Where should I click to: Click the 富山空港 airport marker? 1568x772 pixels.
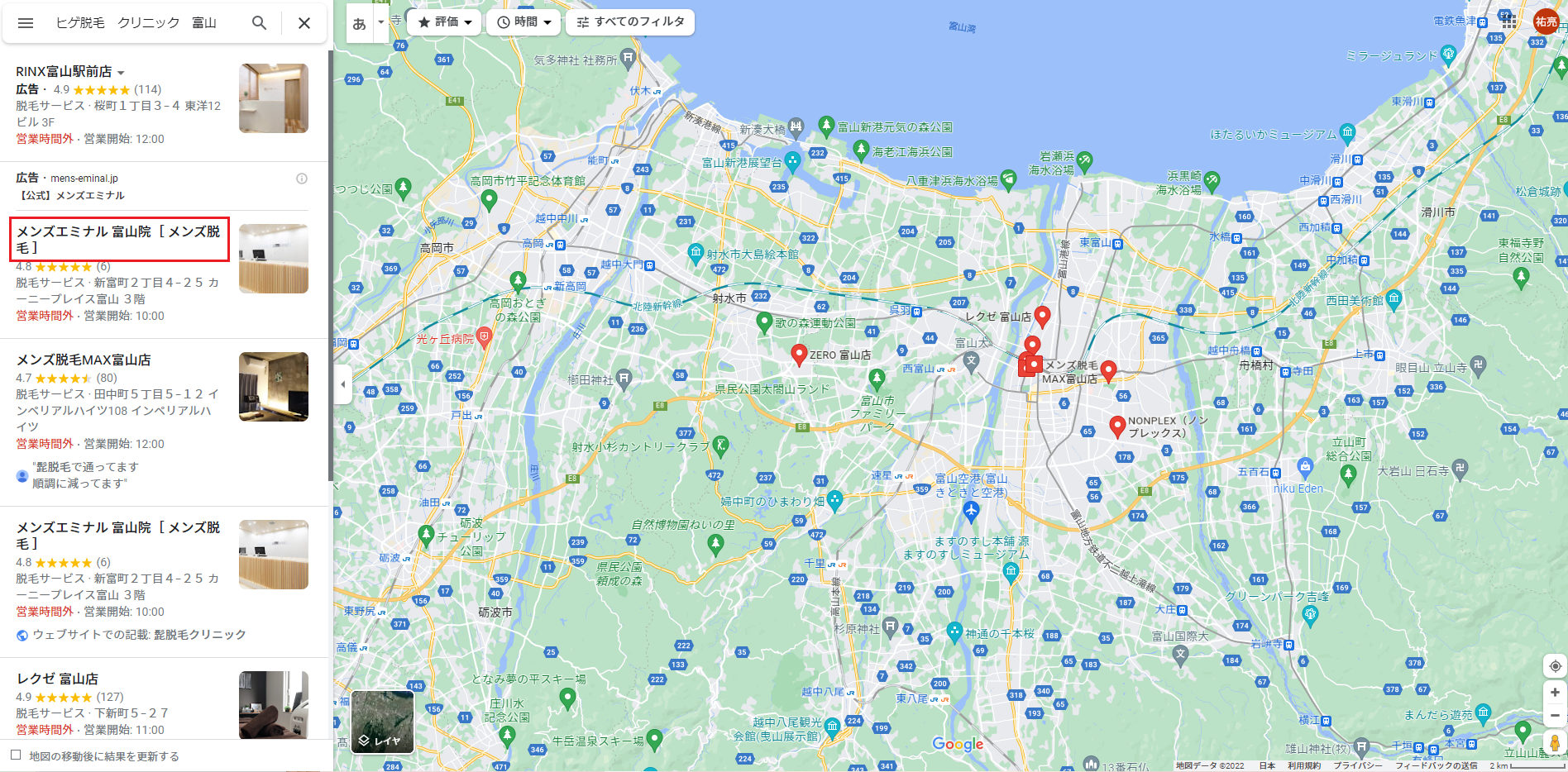(971, 512)
